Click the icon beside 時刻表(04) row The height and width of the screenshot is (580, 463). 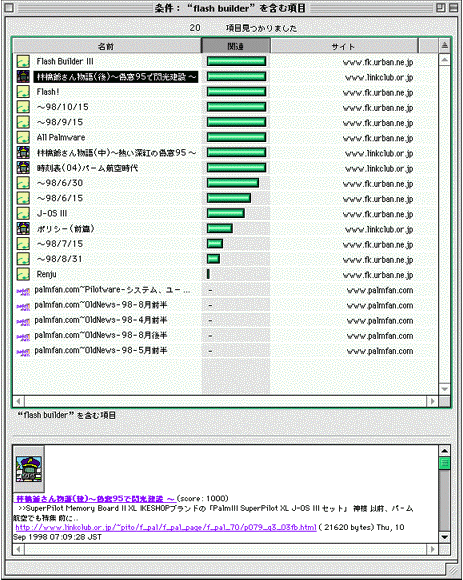click(x=23, y=168)
